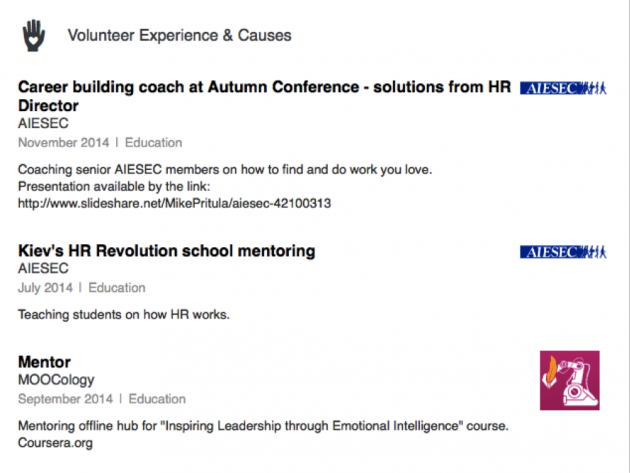Screen dimensions: 630x473
Task: Click the Education cause next to September 2014
Action: (x=157, y=399)
